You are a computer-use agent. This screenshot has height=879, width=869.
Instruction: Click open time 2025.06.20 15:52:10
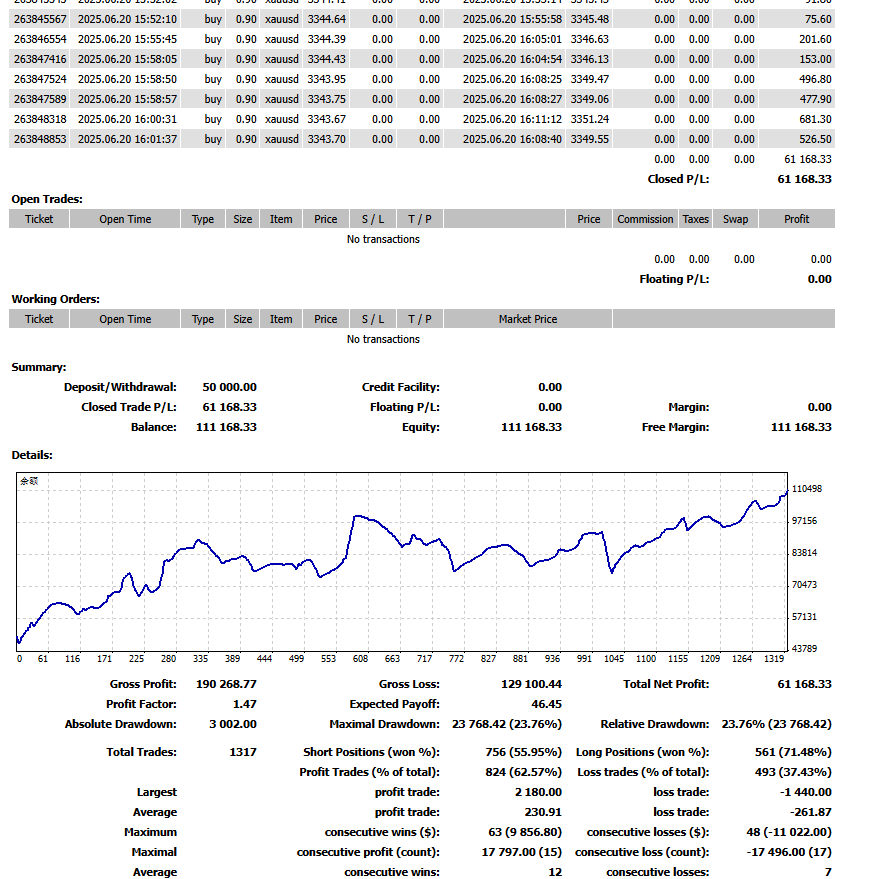click(x=127, y=19)
